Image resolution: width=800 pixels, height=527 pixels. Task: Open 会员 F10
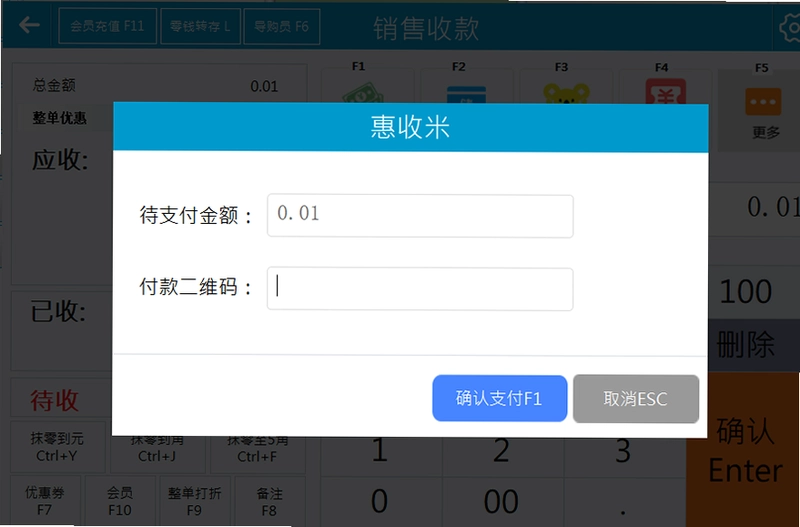click(x=119, y=501)
